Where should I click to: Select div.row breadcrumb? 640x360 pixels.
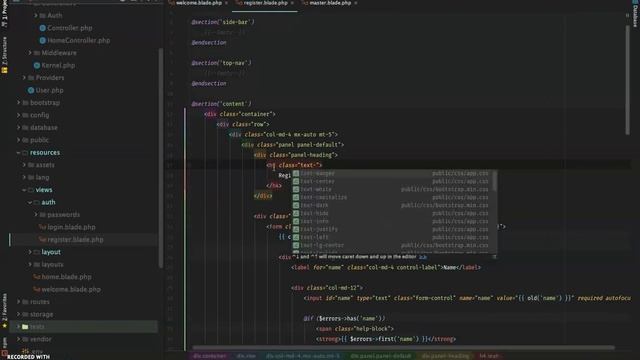[x=246, y=356]
